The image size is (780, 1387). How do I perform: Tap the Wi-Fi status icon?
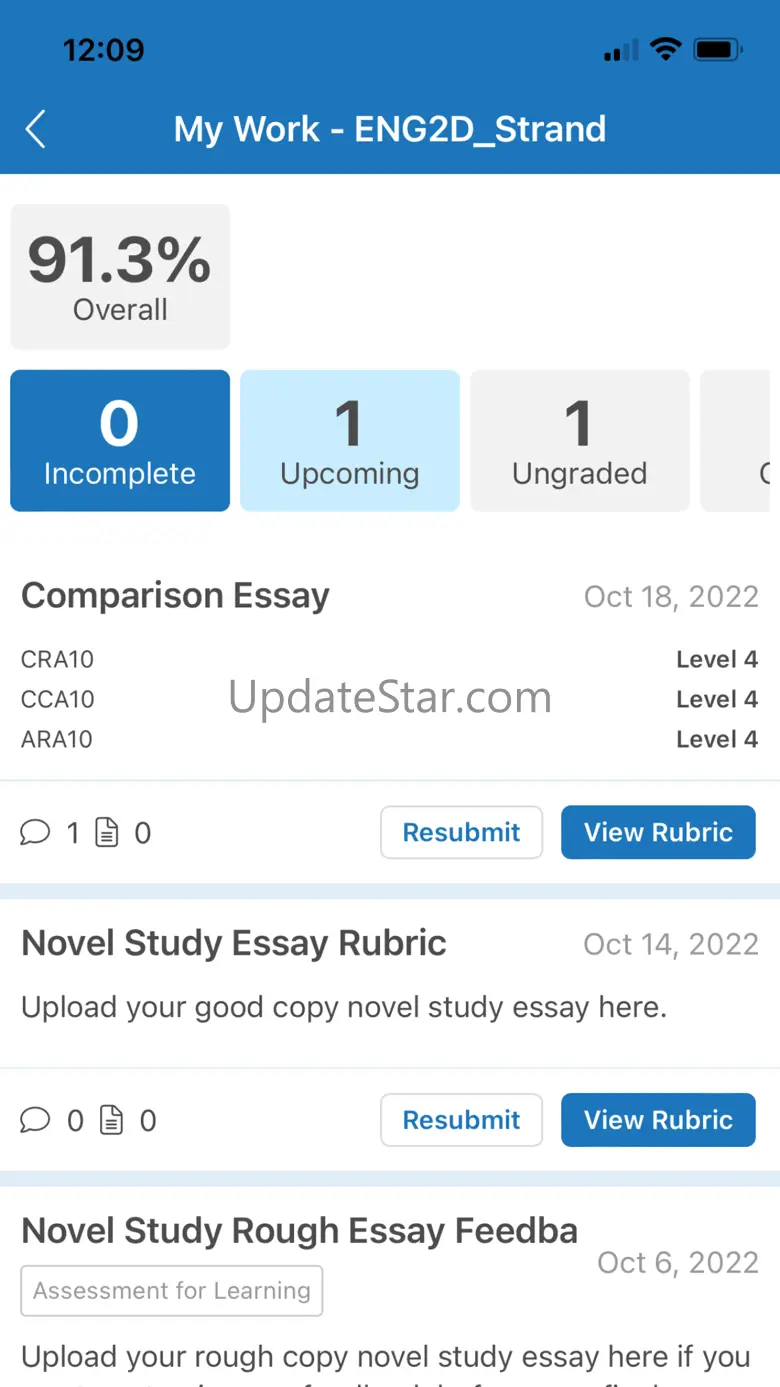point(664,49)
